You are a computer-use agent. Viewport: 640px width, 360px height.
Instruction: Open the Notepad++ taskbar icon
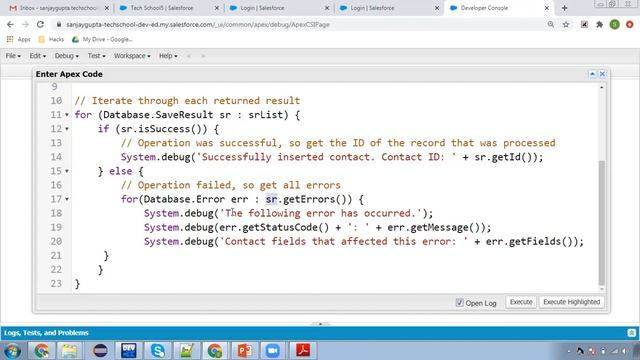tap(187, 351)
